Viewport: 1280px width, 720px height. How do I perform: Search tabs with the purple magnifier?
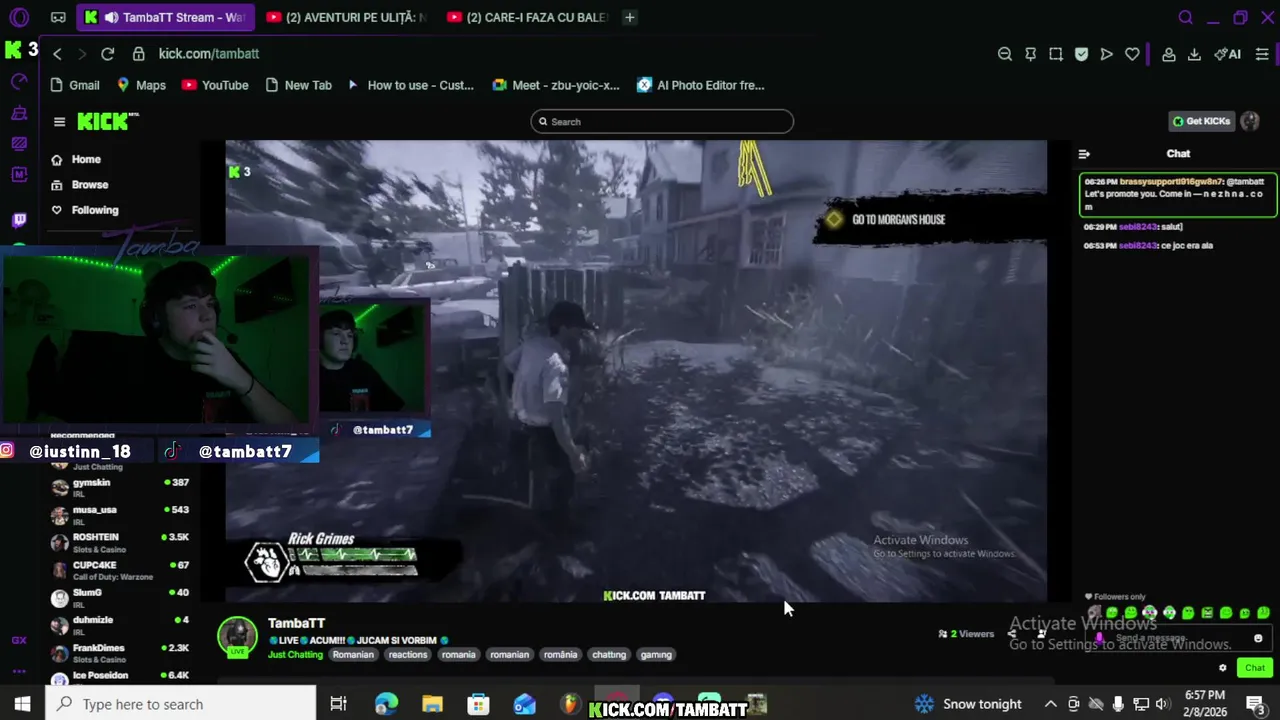[1185, 17]
